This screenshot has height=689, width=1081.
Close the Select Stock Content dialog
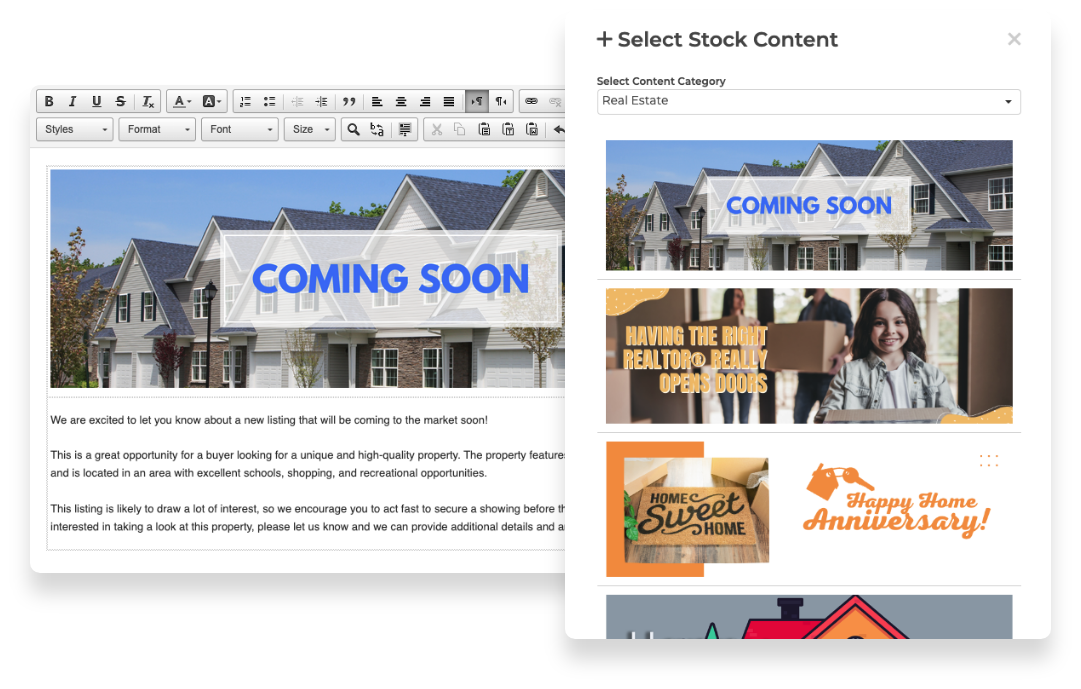pyautogui.click(x=1014, y=39)
